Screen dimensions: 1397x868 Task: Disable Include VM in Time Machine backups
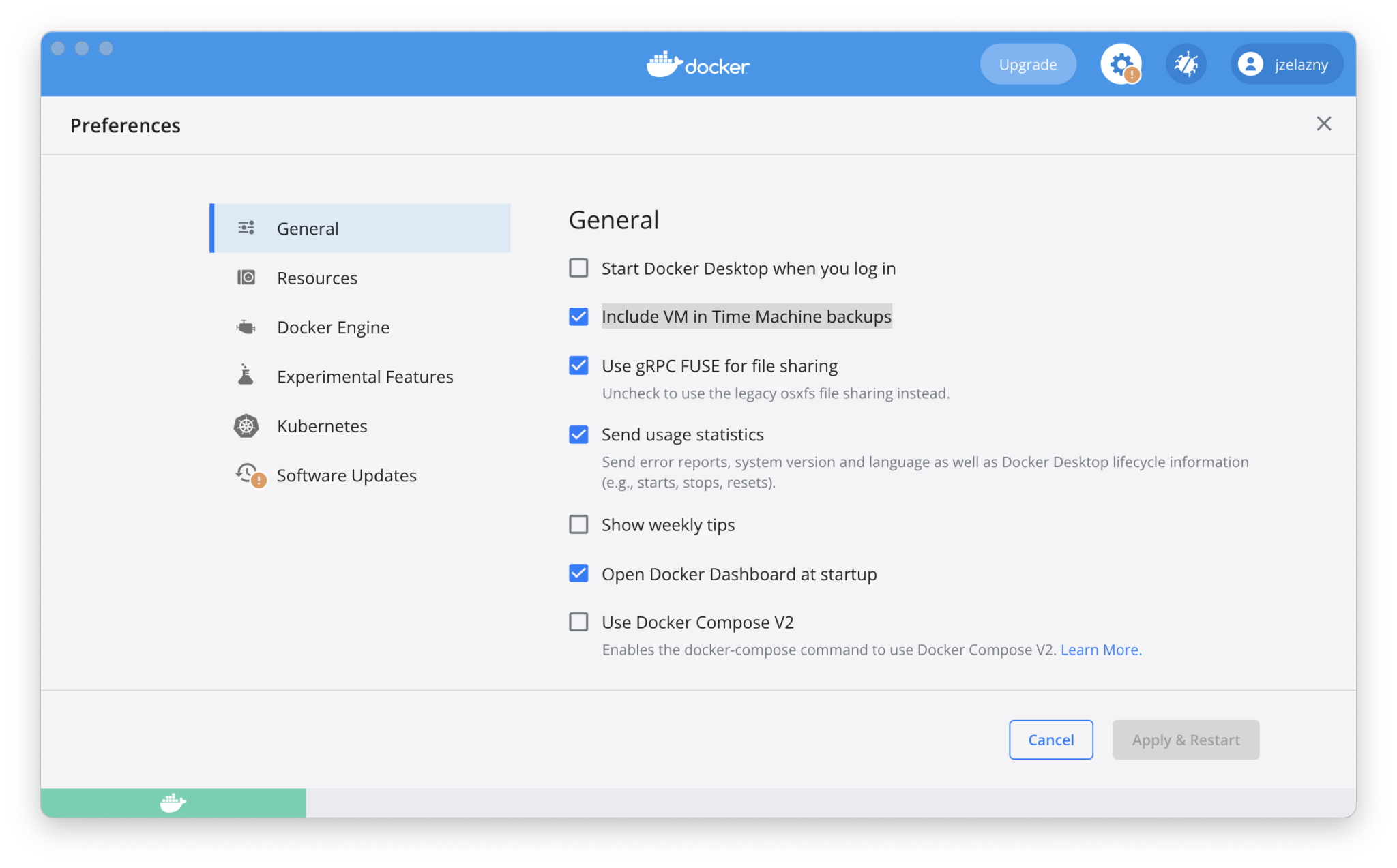coord(578,316)
